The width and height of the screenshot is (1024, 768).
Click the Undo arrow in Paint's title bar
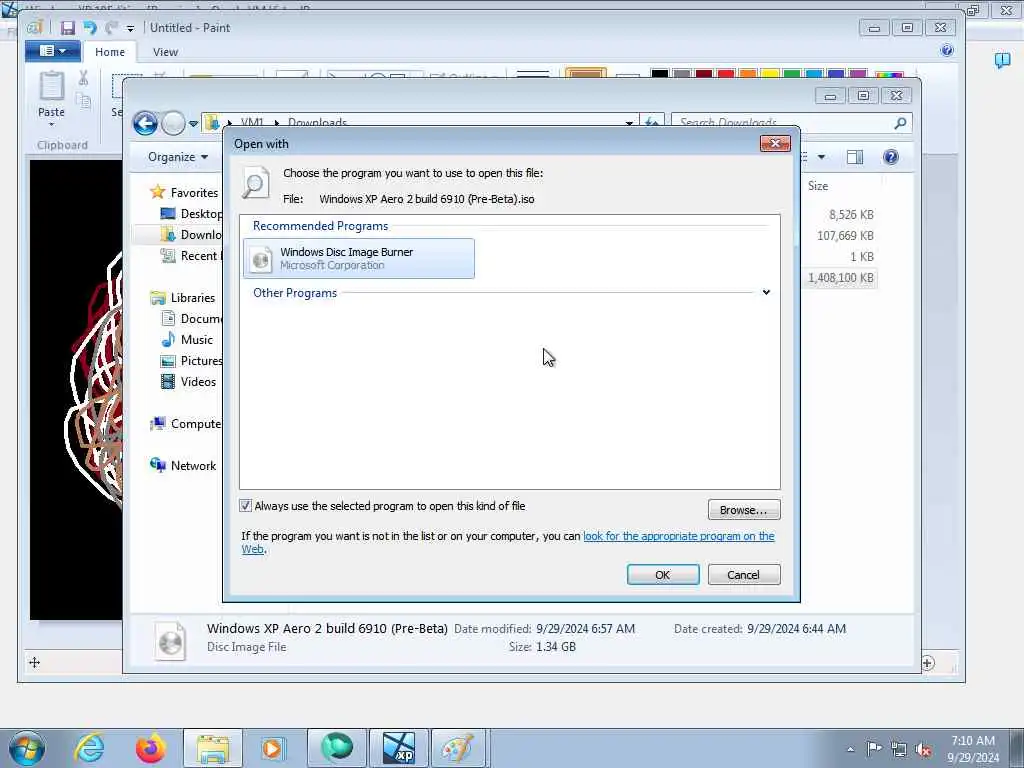pos(89,27)
